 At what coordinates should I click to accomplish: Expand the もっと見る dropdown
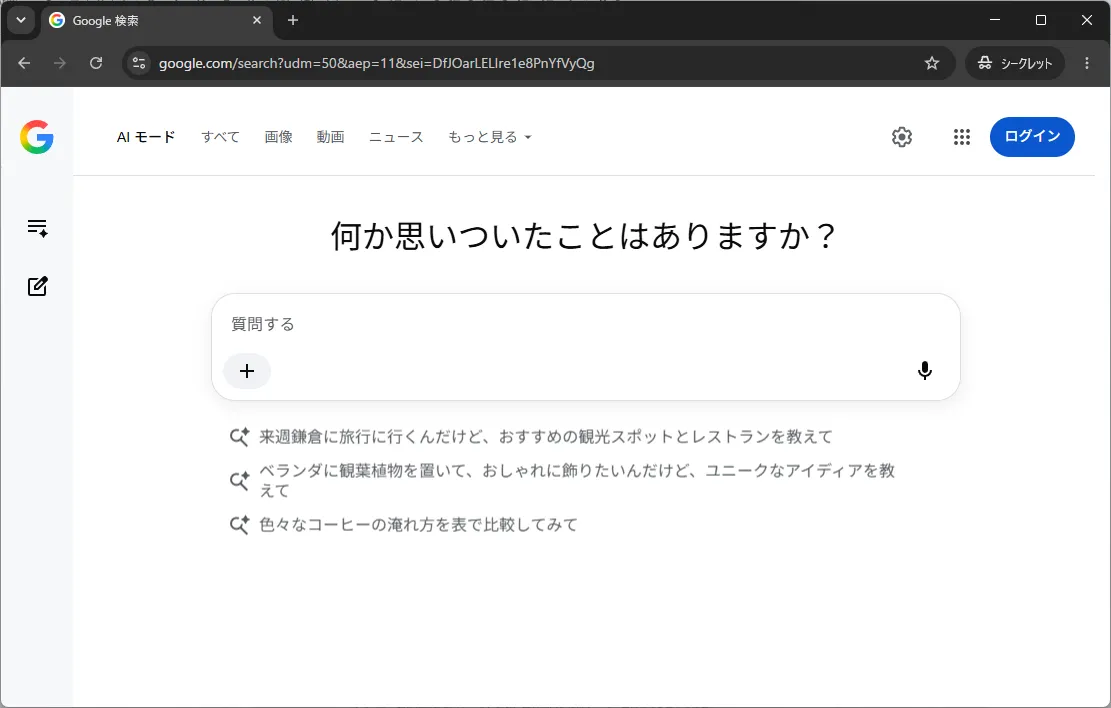[490, 137]
